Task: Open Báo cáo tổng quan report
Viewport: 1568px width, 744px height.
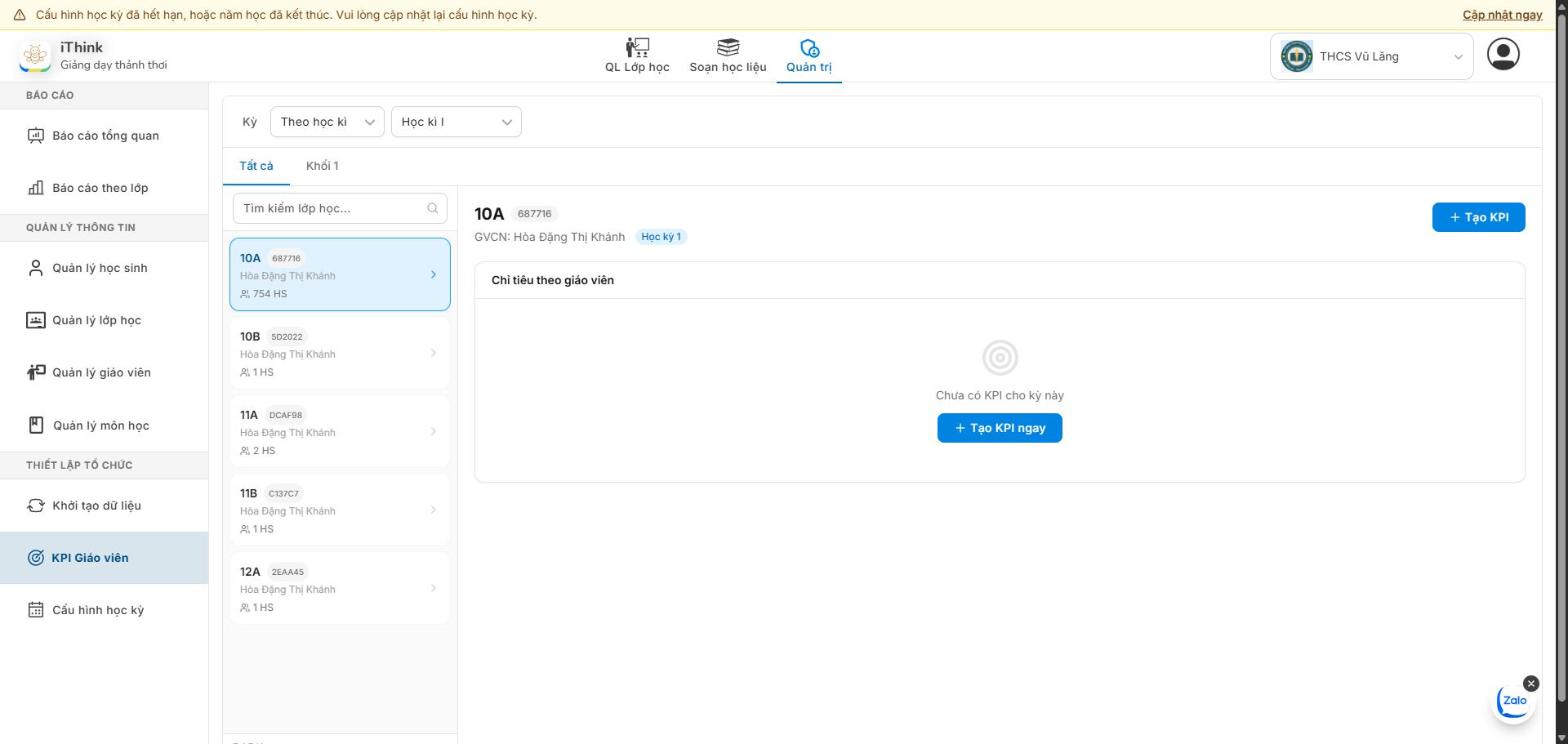Action: pos(104,136)
